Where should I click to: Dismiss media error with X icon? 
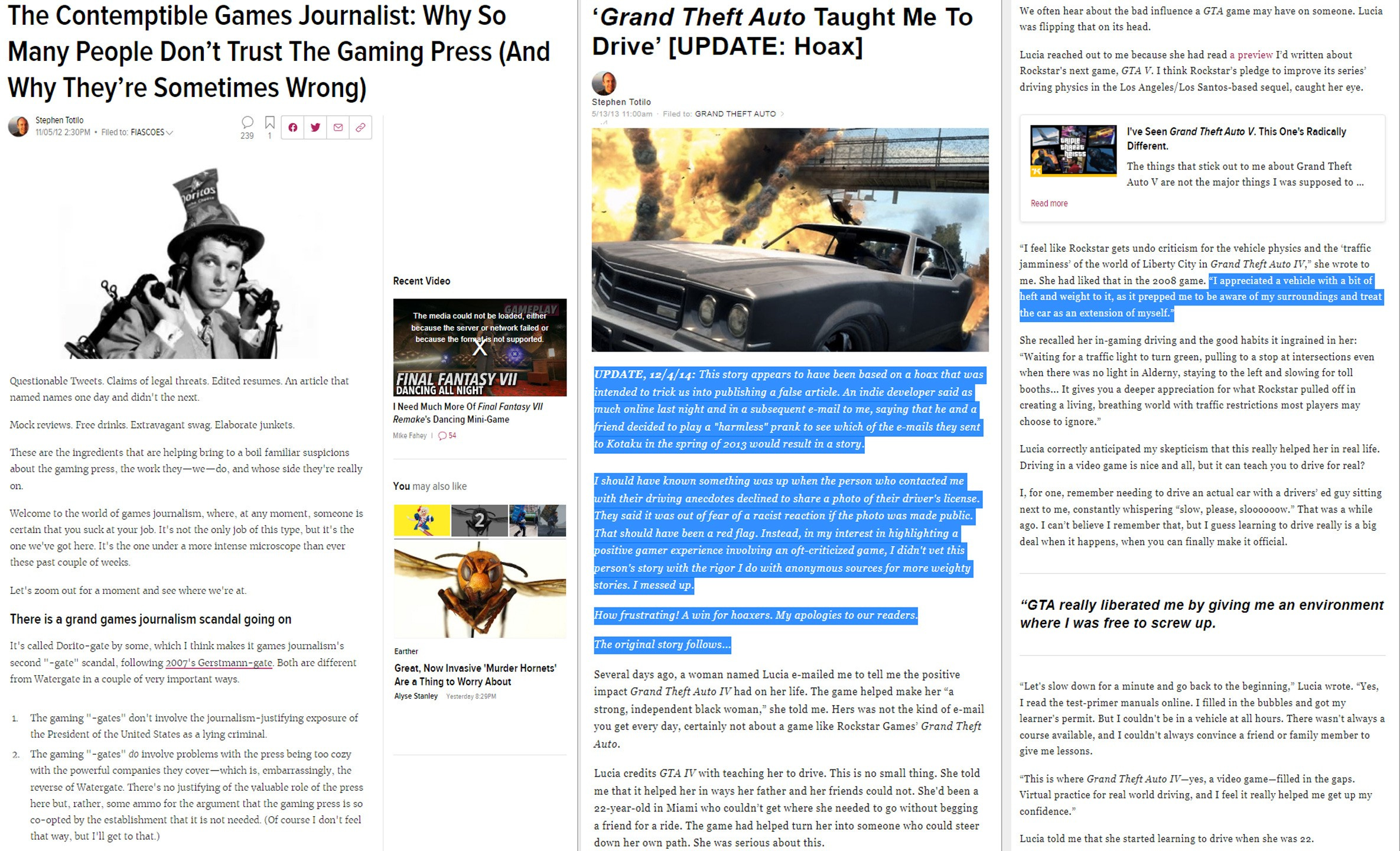pyautogui.click(x=480, y=347)
